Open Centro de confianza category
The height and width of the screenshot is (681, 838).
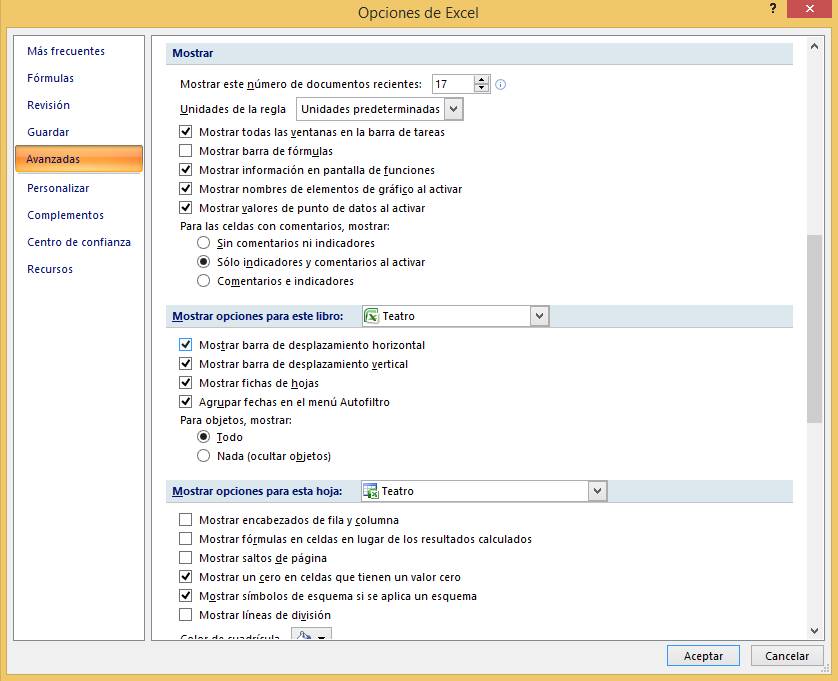[x=79, y=242]
